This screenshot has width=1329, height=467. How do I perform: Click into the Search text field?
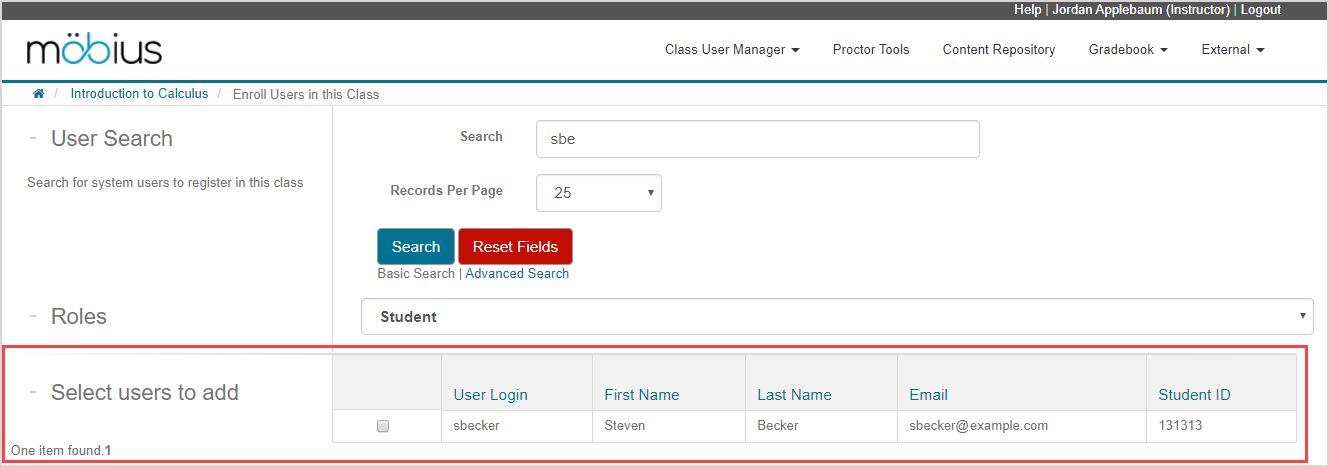[x=757, y=139]
